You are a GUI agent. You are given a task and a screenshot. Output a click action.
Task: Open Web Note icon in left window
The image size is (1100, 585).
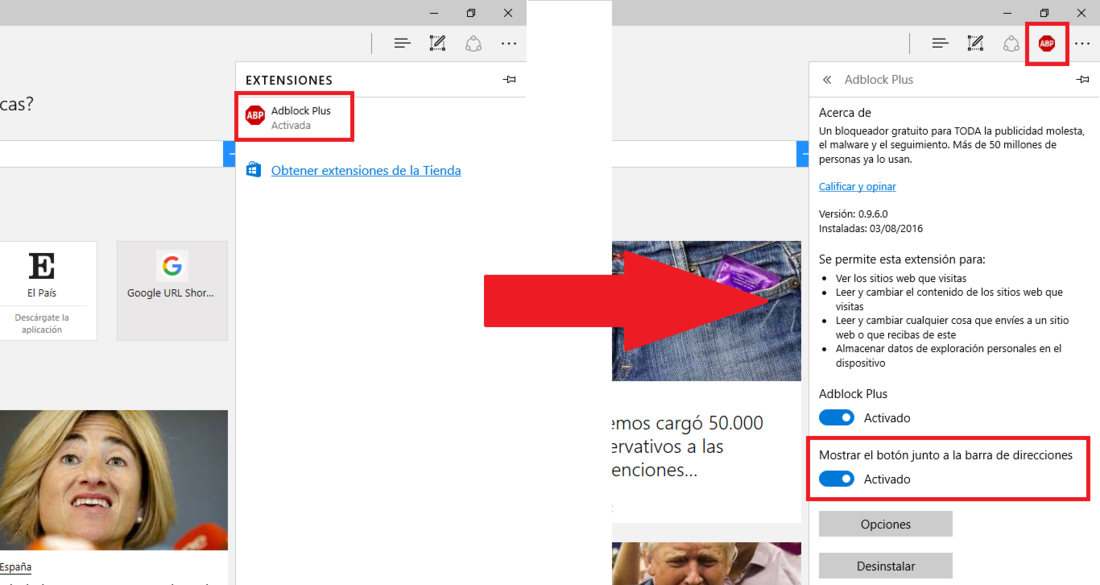tap(437, 43)
